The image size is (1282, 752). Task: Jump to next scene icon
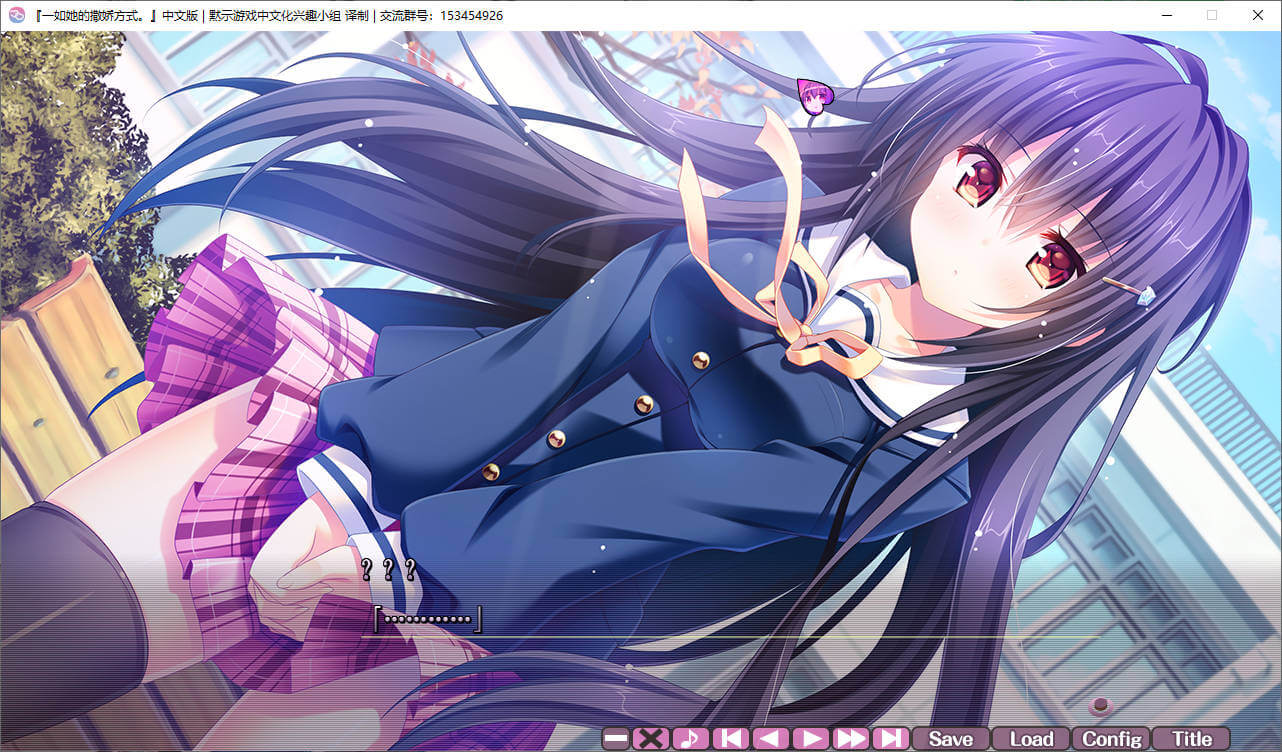pyautogui.click(x=889, y=739)
